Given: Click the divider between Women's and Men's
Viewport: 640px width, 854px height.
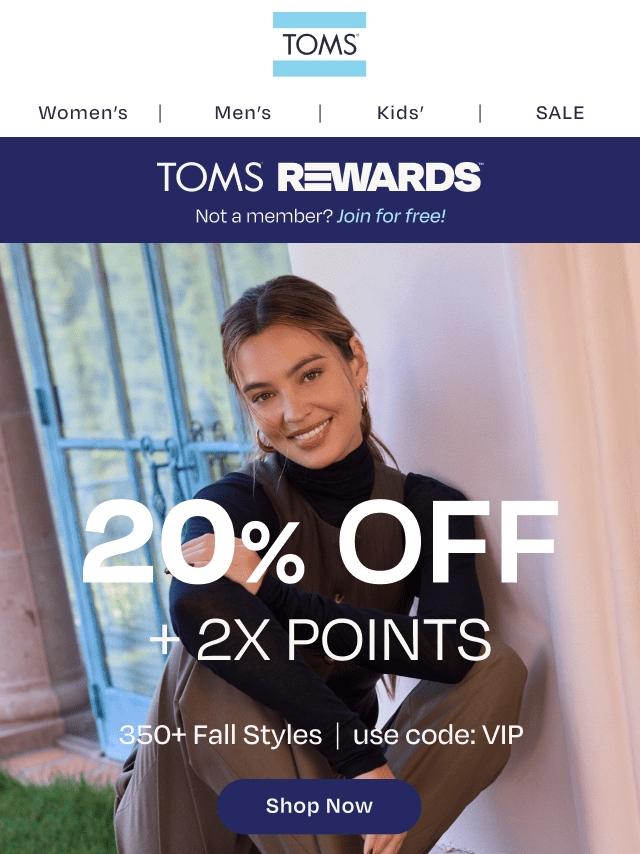Looking at the screenshot, I should [x=160, y=113].
